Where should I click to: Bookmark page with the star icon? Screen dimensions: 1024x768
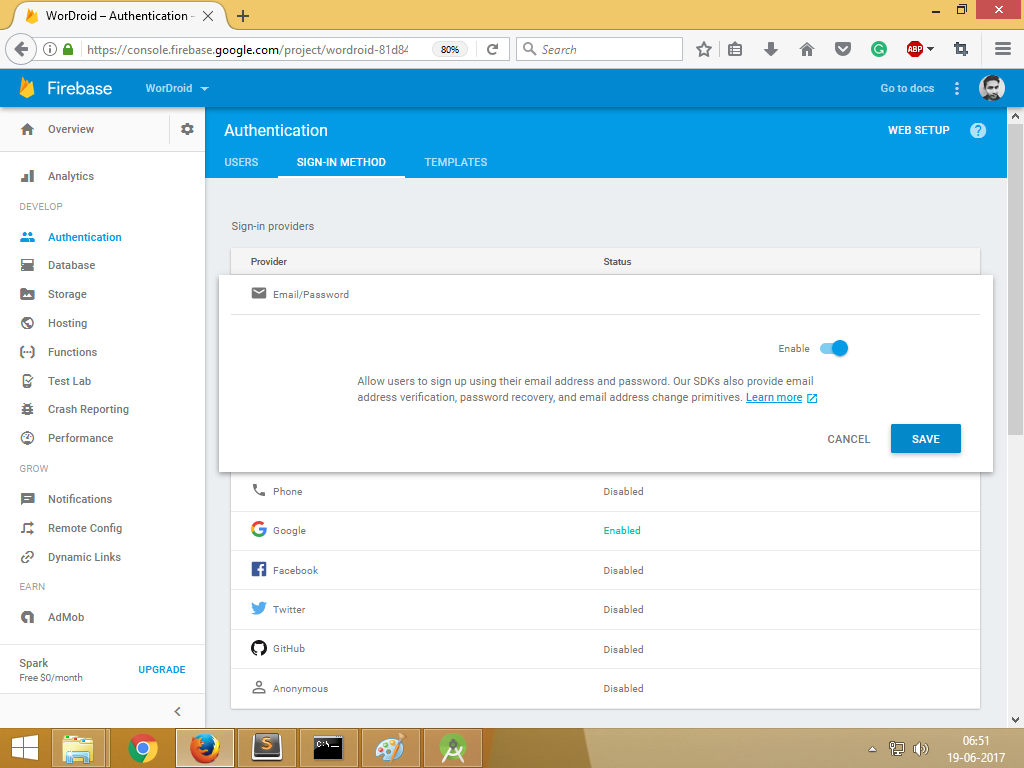[x=703, y=50]
